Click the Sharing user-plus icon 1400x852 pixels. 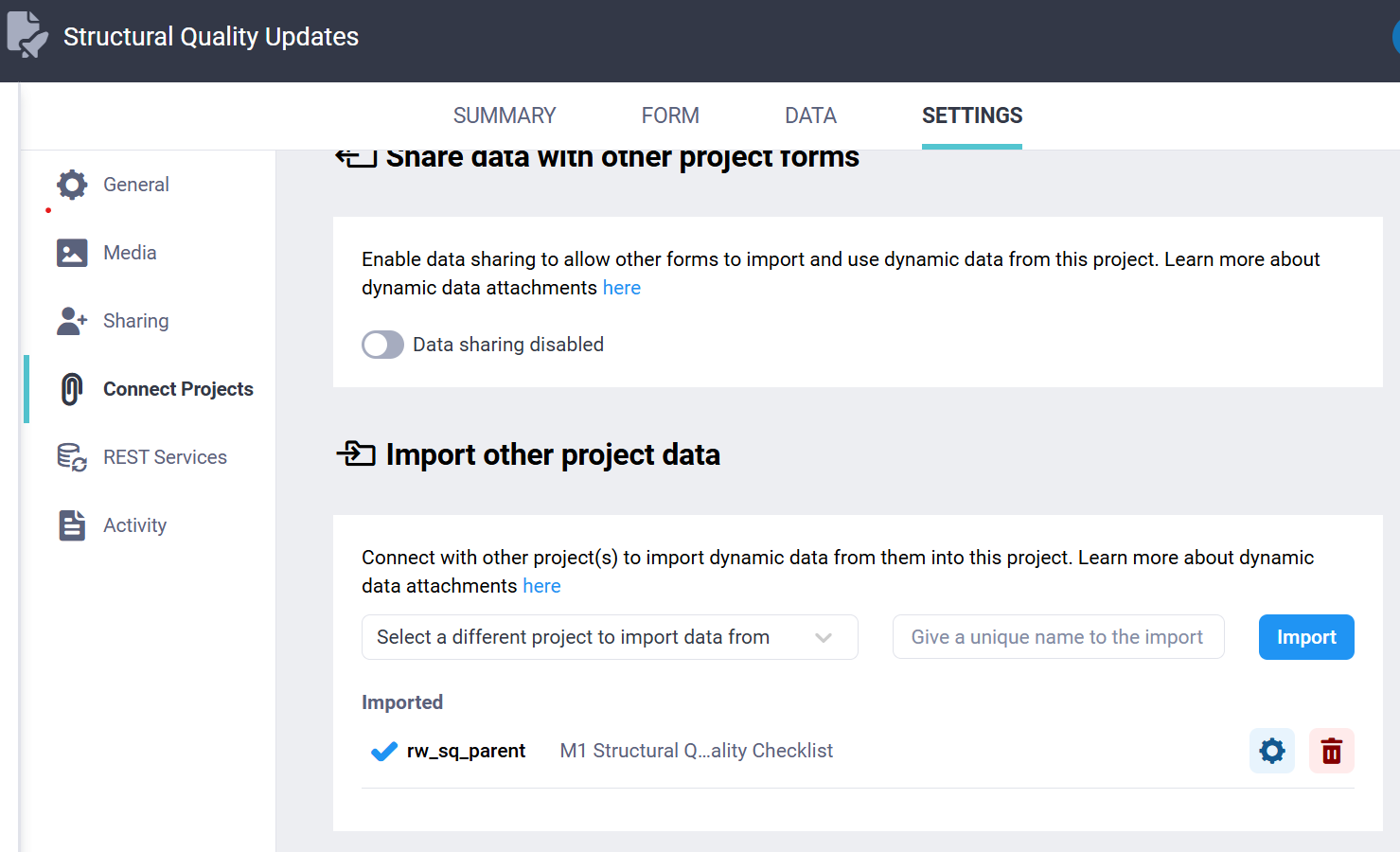pos(72,321)
